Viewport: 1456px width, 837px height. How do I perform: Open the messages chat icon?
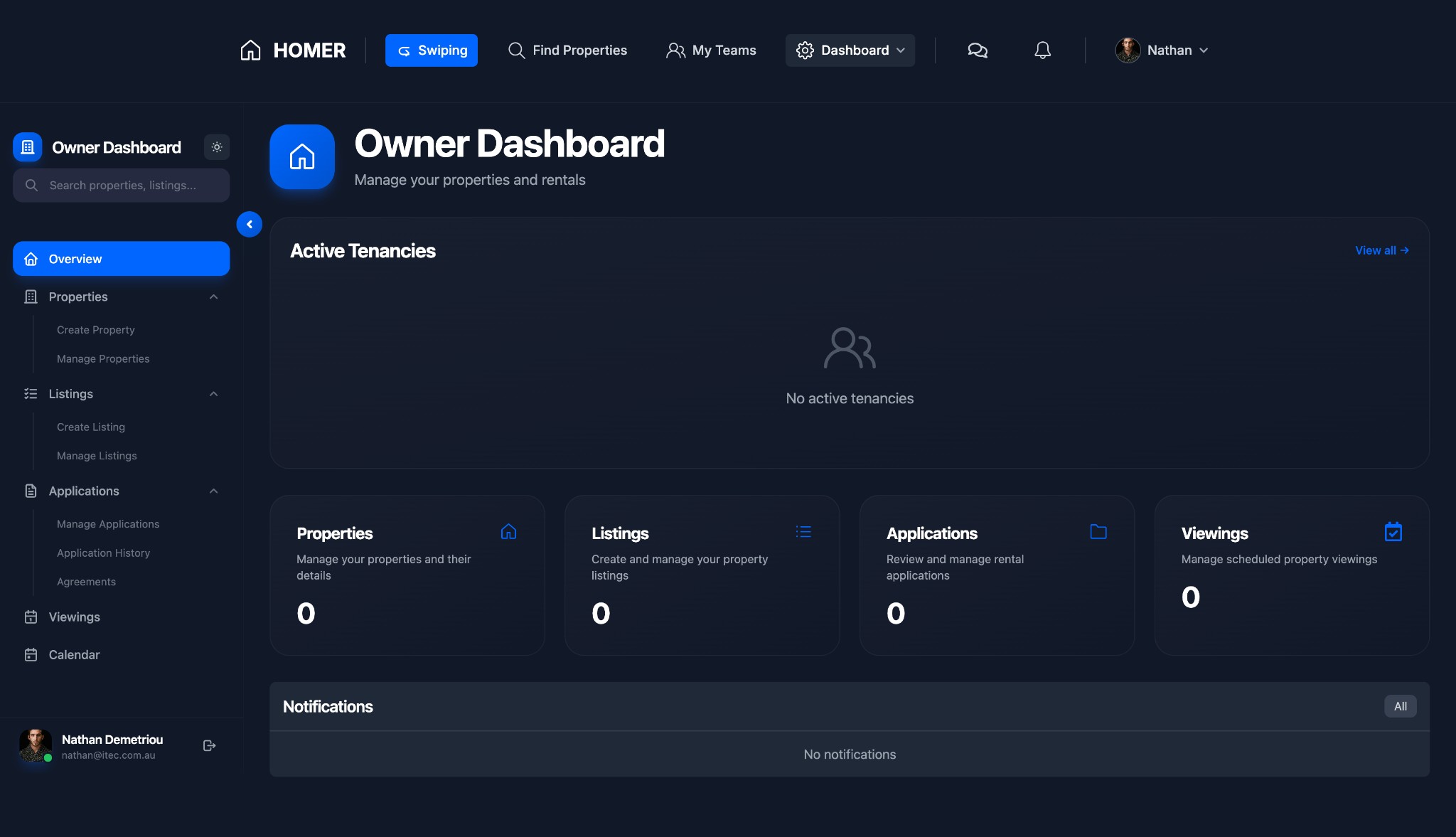coord(977,50)
